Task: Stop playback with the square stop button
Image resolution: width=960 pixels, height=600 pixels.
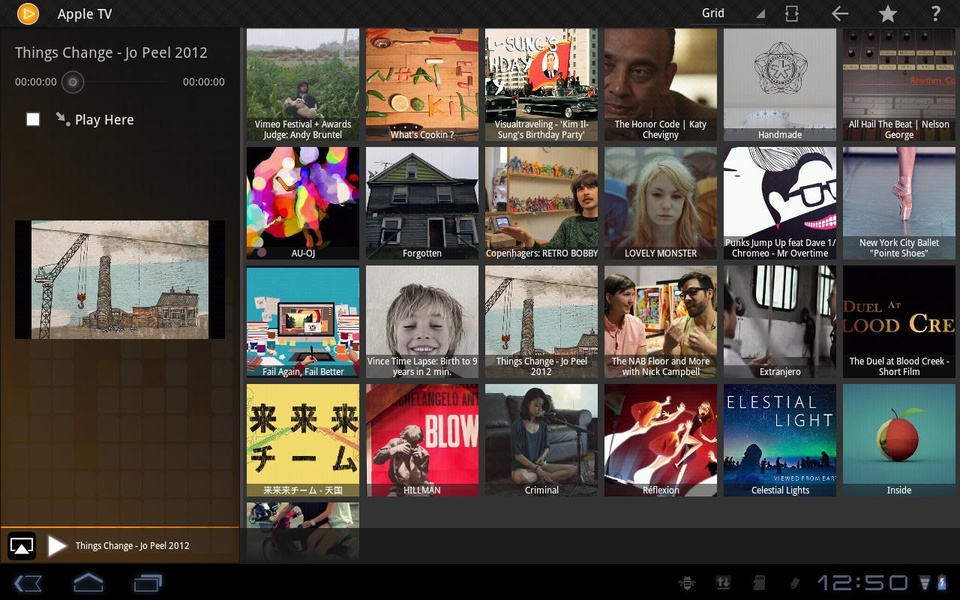Action: tap(33, 119)
